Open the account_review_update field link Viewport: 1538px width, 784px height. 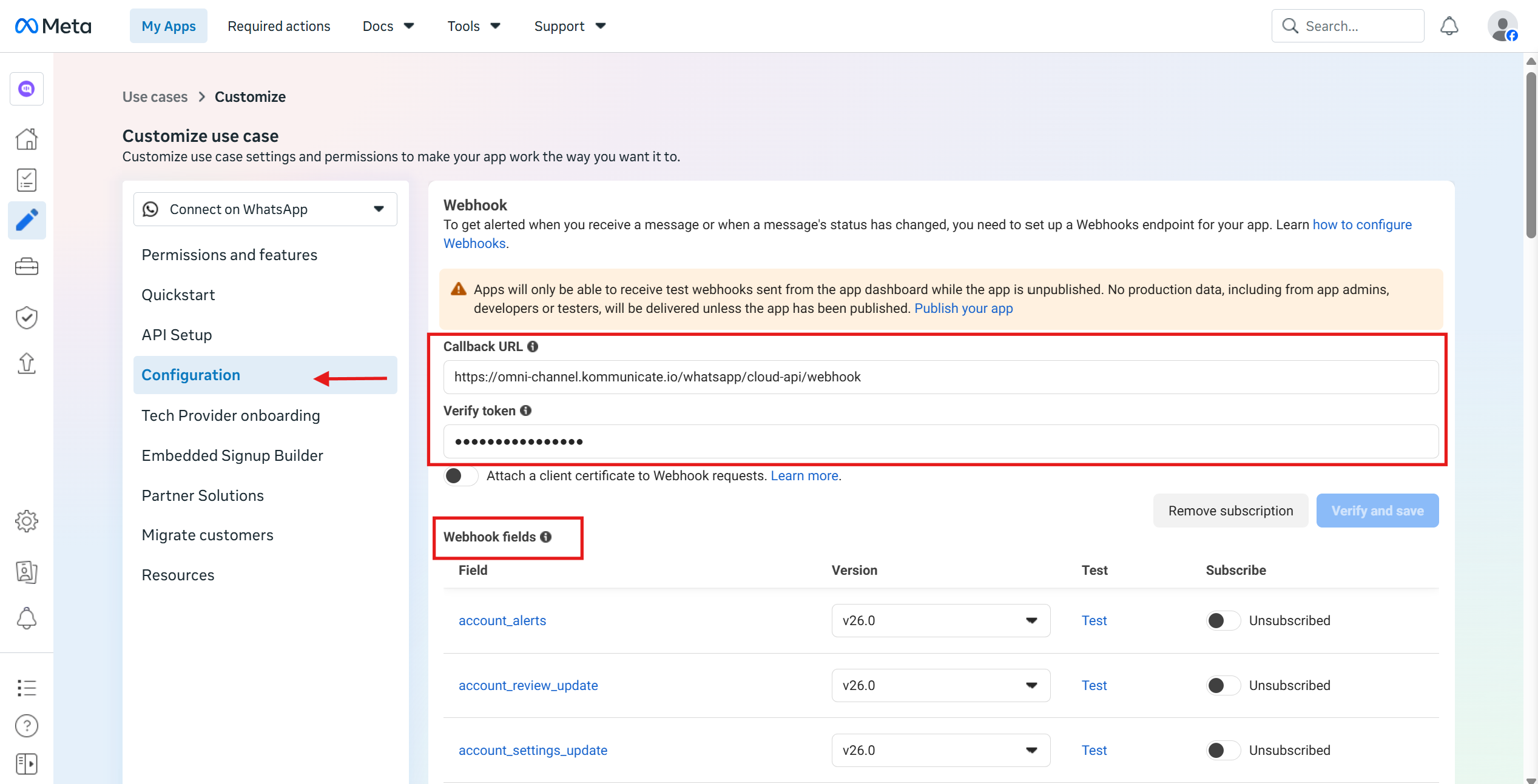click(528, 685)
